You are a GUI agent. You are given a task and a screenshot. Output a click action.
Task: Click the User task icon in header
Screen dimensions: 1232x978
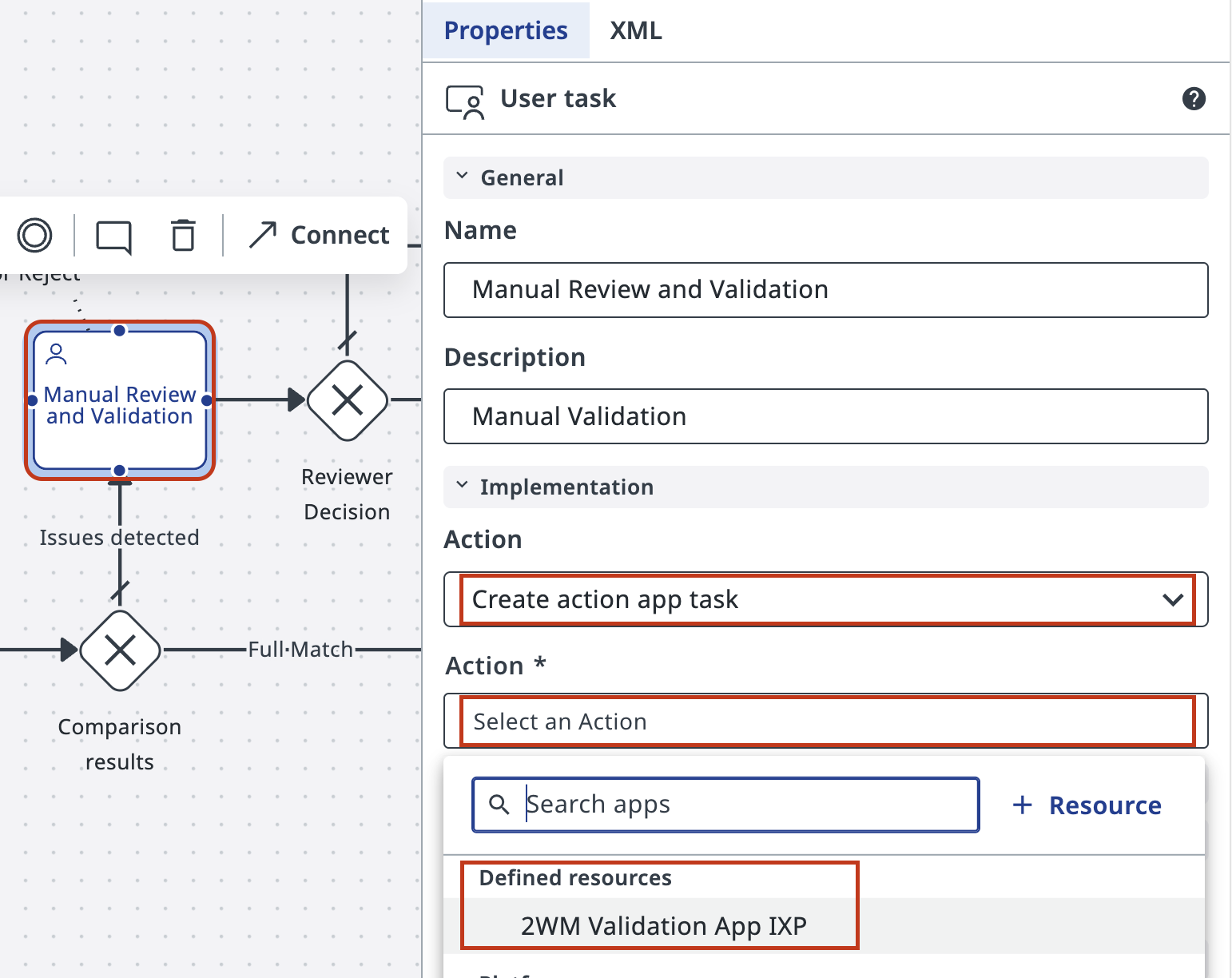465,101
